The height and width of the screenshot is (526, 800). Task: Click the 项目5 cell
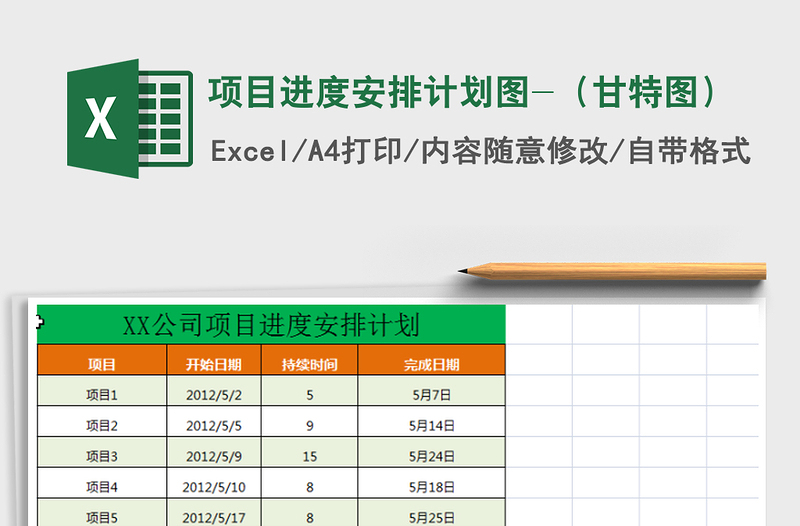101,517
